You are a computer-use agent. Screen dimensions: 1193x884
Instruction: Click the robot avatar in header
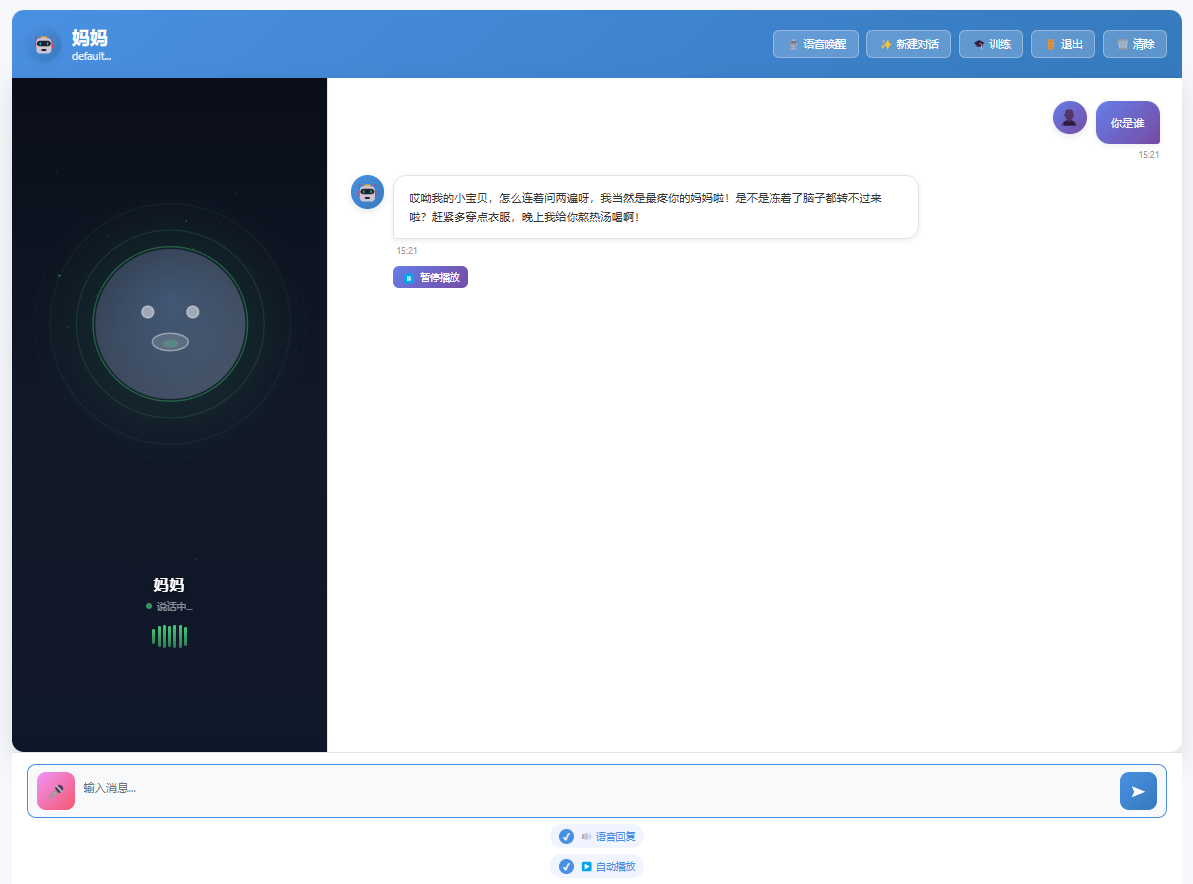pyautogui.click(x=44, y=45)
